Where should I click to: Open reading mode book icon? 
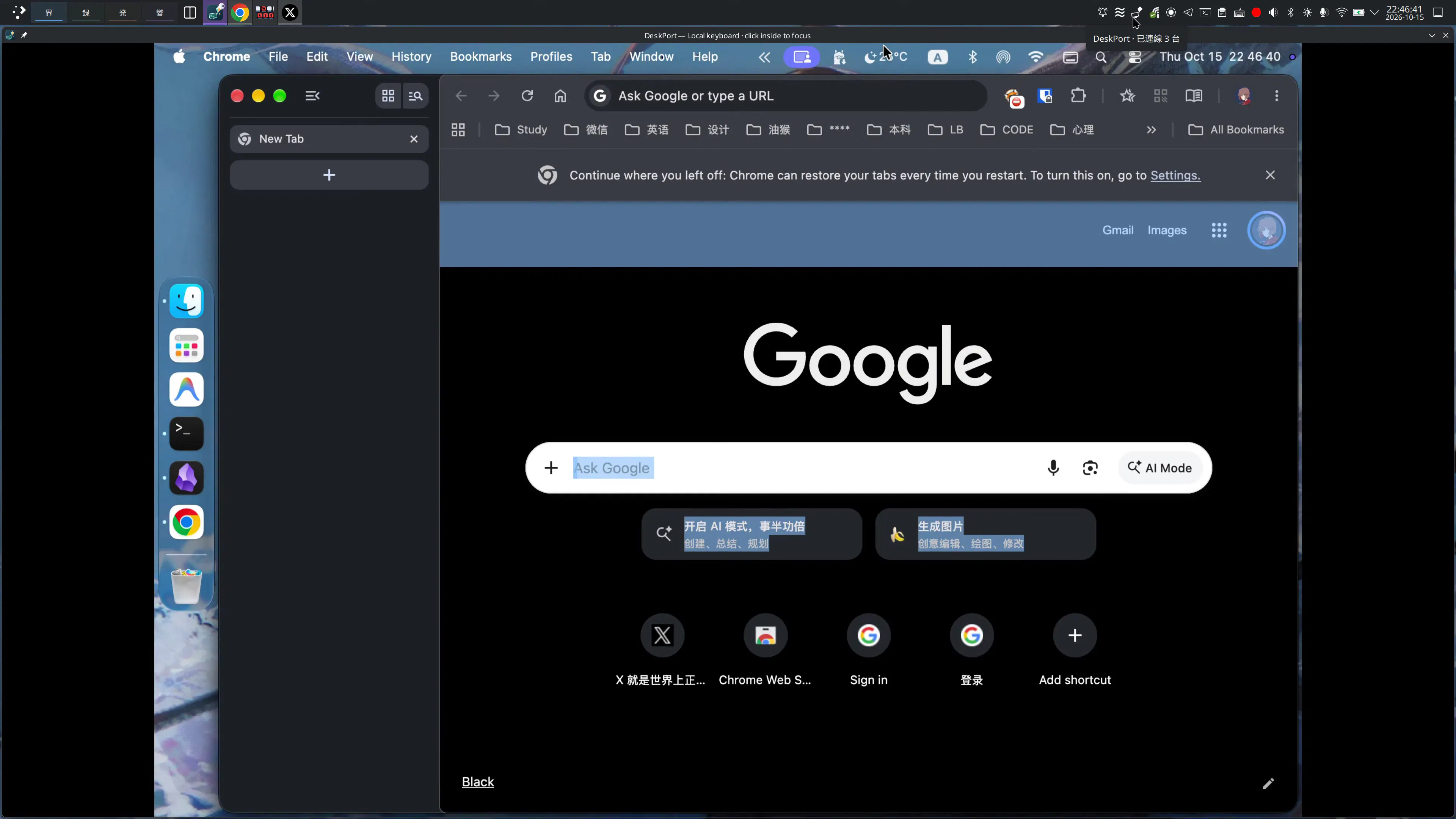(x=1194, y=96)
